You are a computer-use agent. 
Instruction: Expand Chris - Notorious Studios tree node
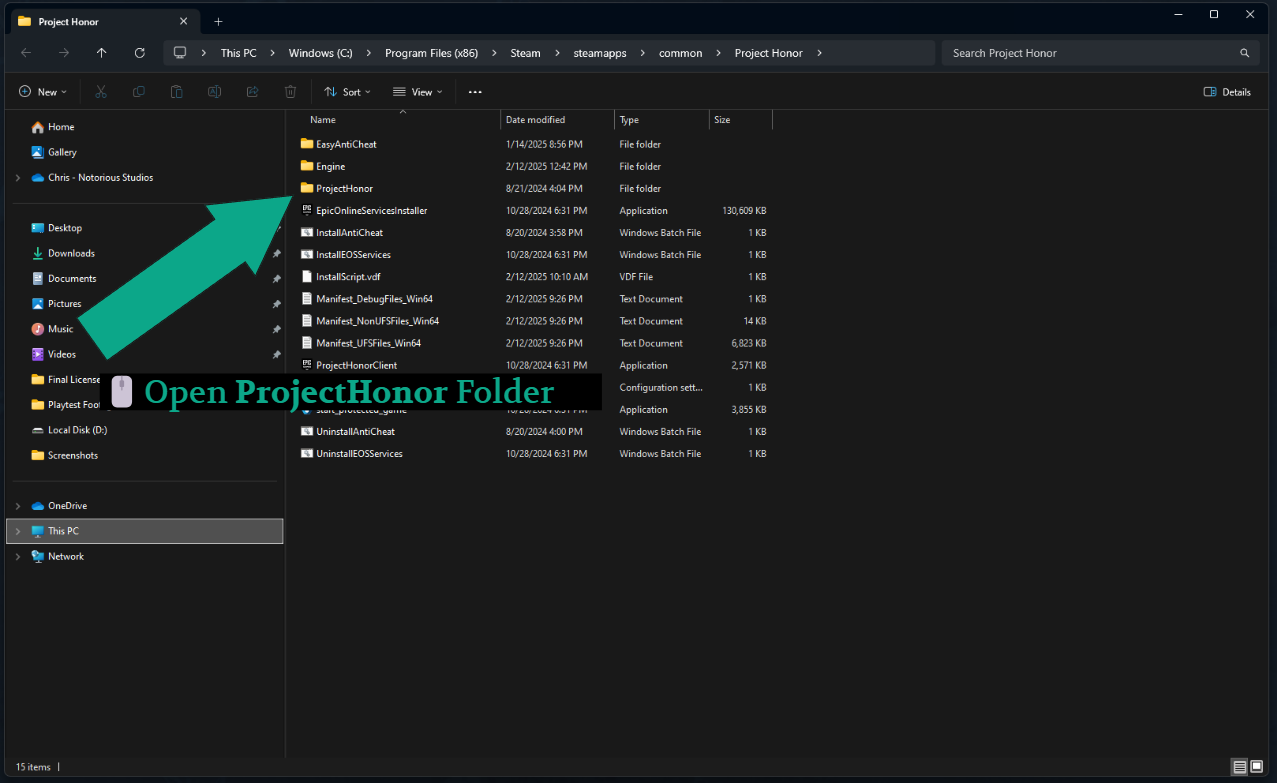[18, 178]
